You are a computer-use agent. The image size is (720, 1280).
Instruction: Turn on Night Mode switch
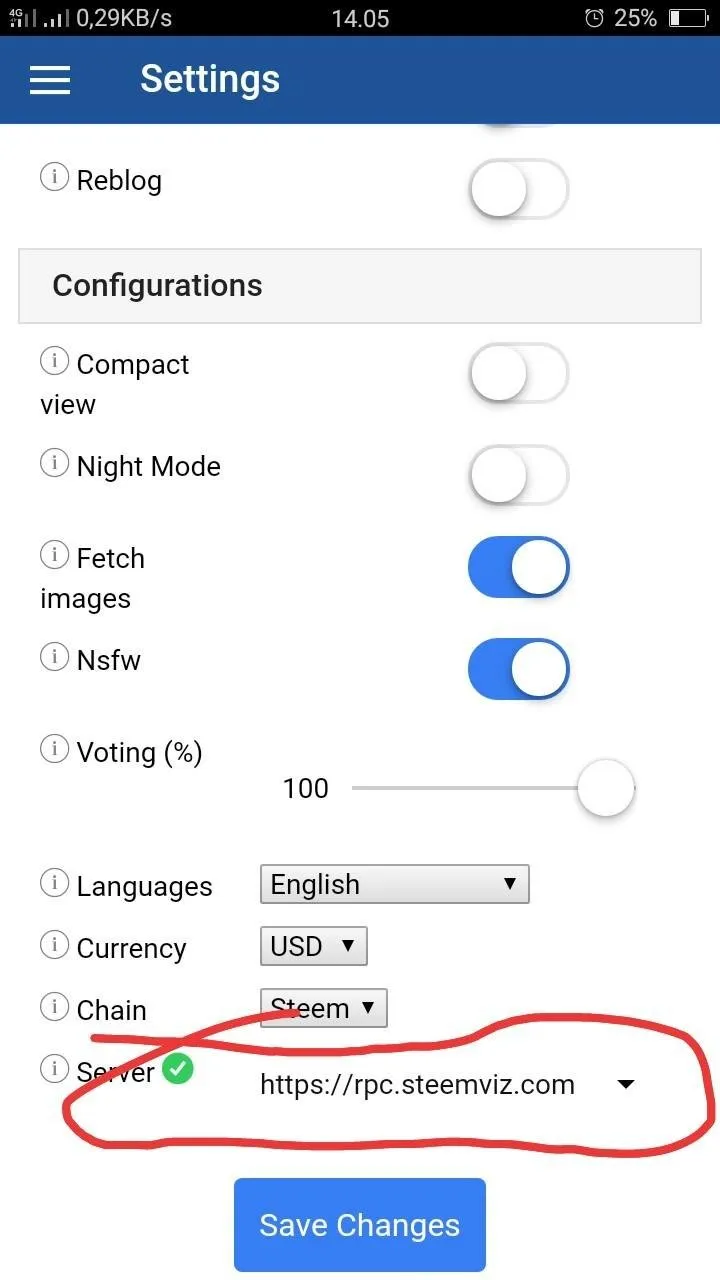click(518, 475)
